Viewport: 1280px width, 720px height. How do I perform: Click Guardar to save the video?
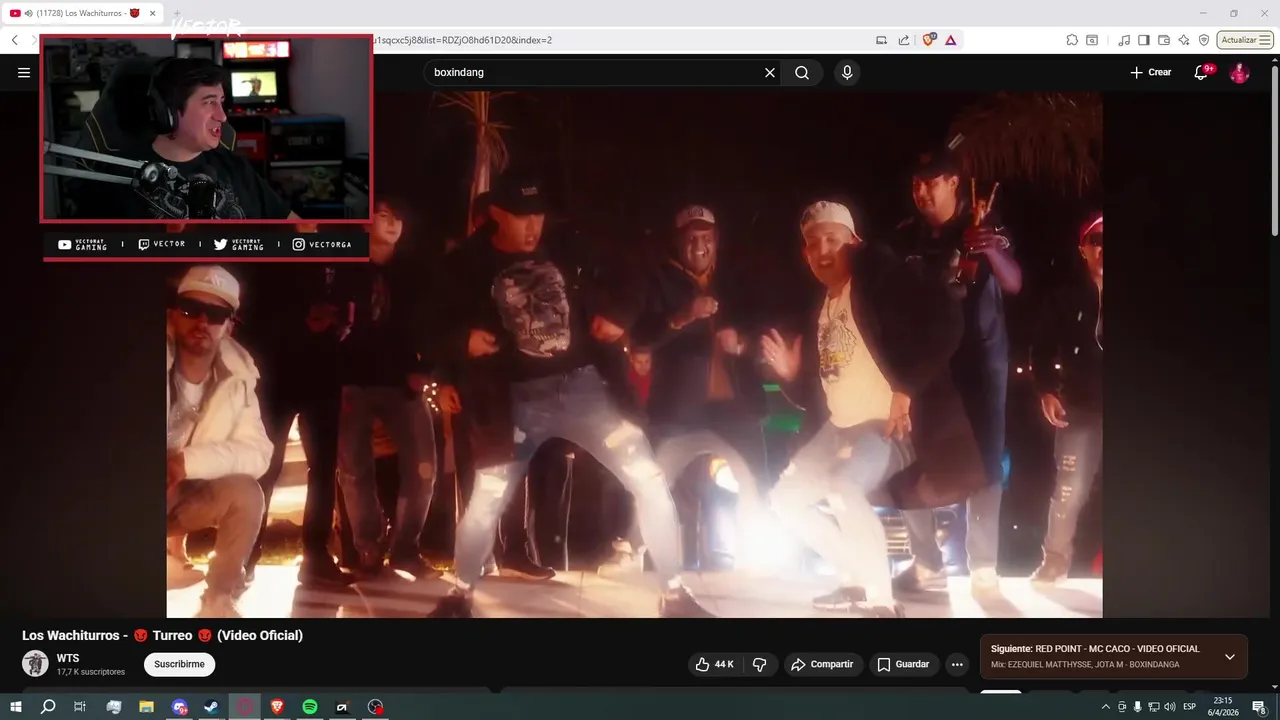pos(904,664)
